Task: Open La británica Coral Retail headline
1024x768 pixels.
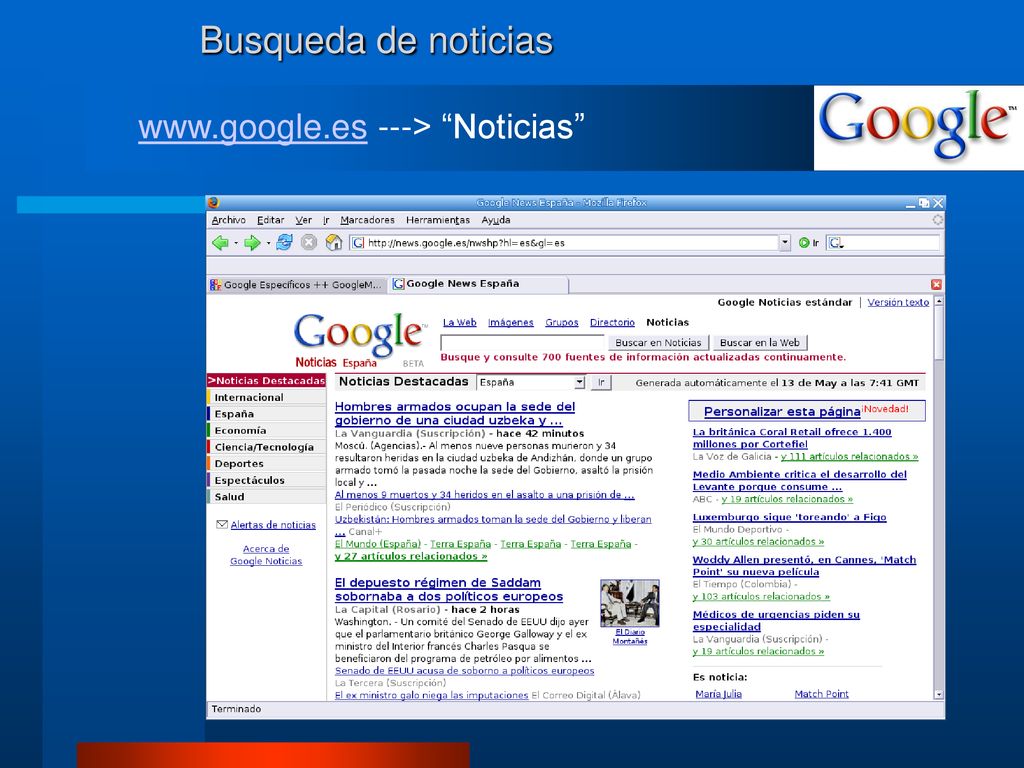Action: pyautogui.click(x=792, y=438)
